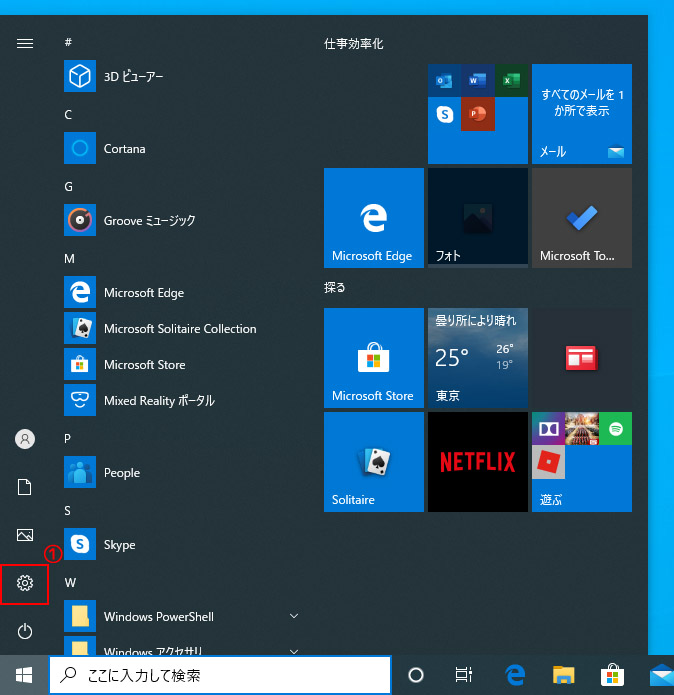Click the S letter heading
Screen dimensions: 674x695
tap(67, 511)
